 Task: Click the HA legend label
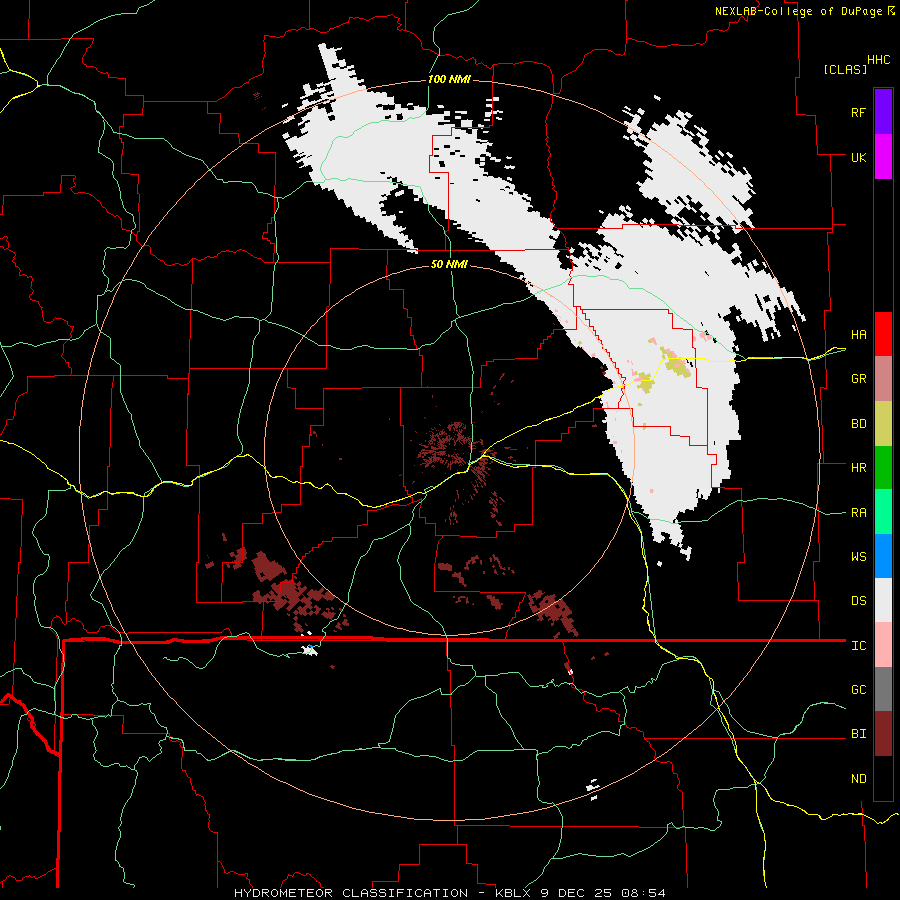coord(858,335)
